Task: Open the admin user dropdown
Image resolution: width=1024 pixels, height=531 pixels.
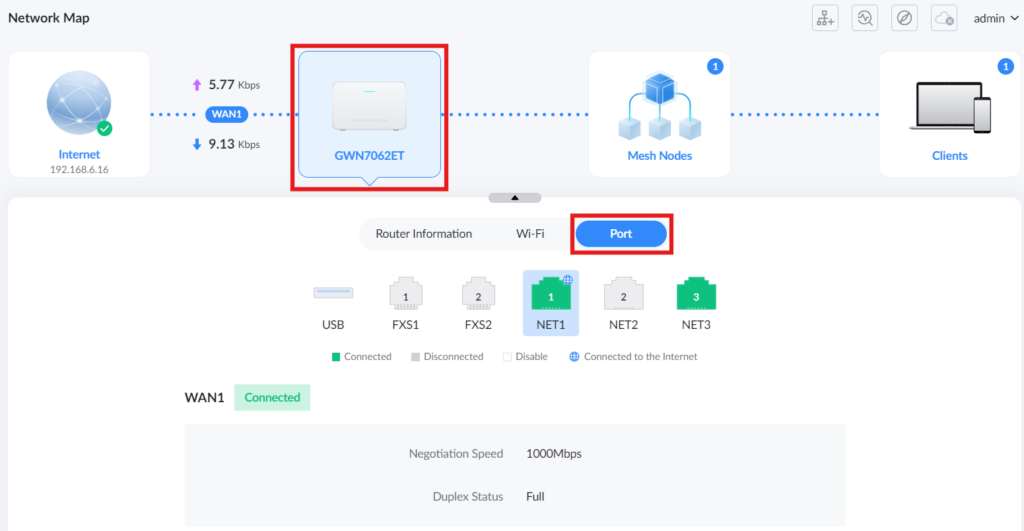Action: 996,18
